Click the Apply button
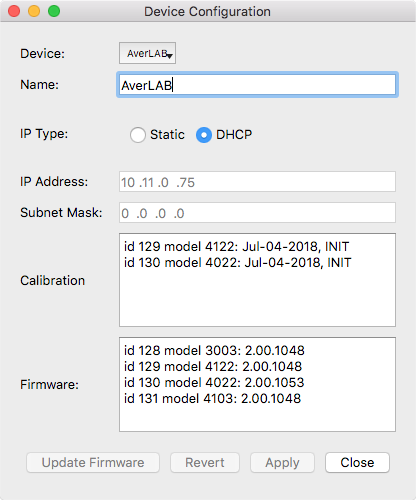This screenshot has width=416, height=500. pos(282,463)
